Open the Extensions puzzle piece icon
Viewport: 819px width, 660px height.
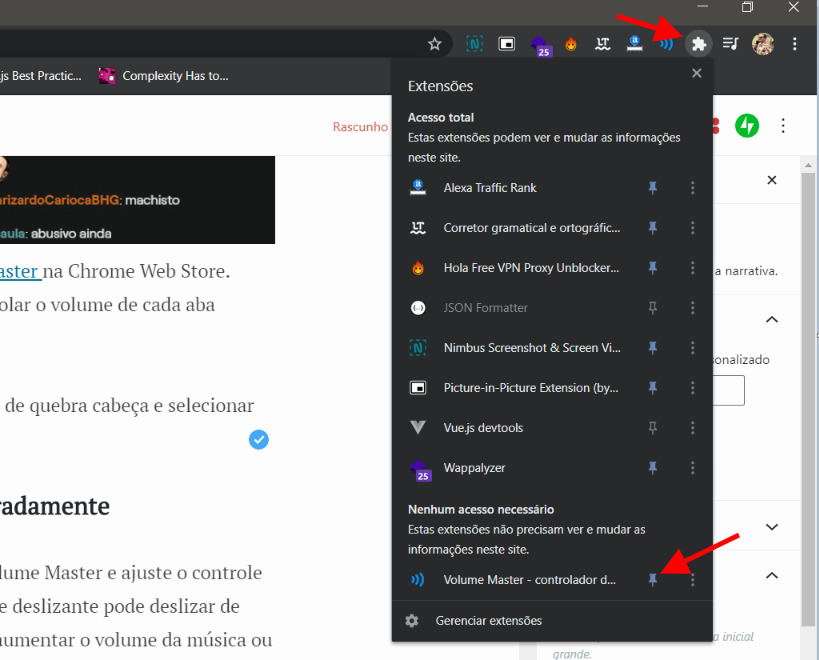(697, 44)
